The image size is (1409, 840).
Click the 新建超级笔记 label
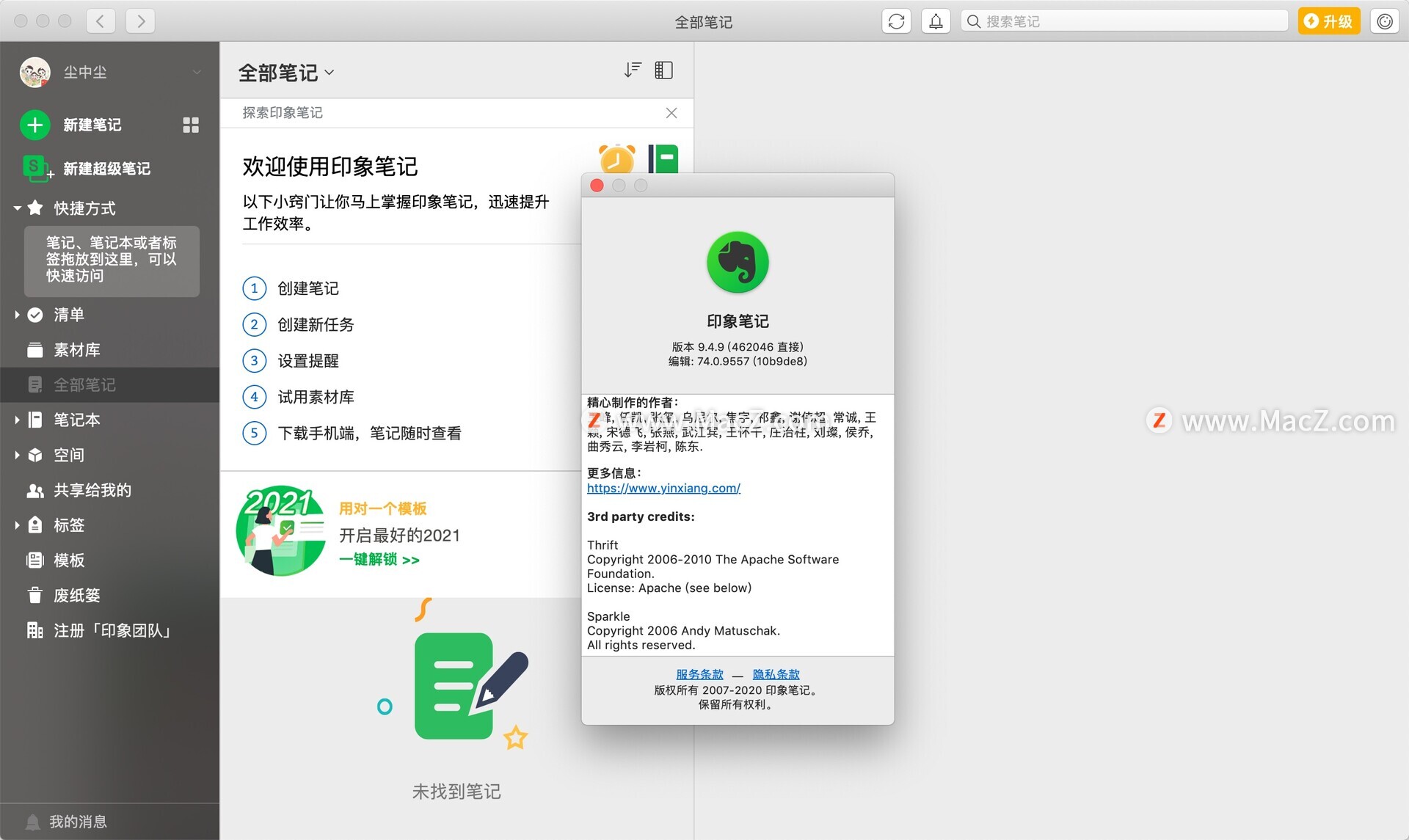point(107,169)
